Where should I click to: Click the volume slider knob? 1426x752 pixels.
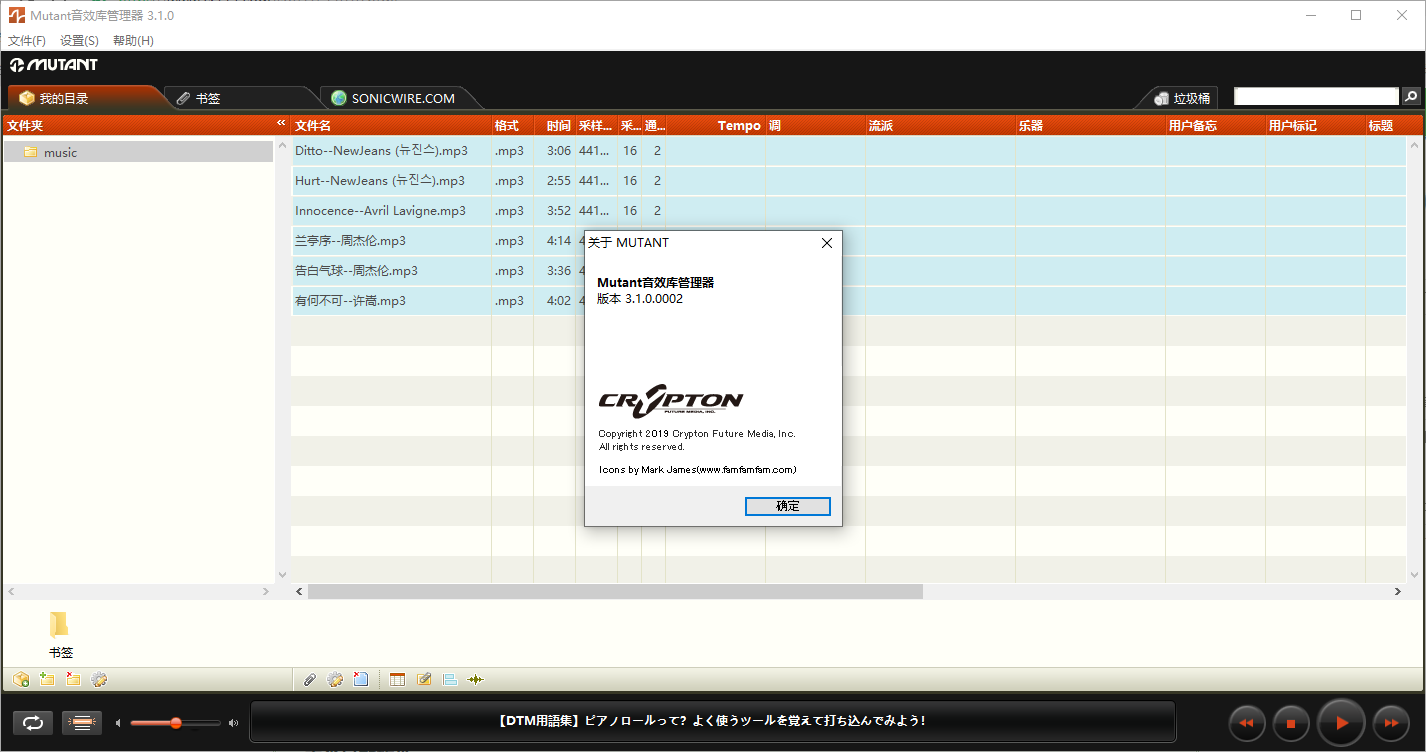point(176,723)
